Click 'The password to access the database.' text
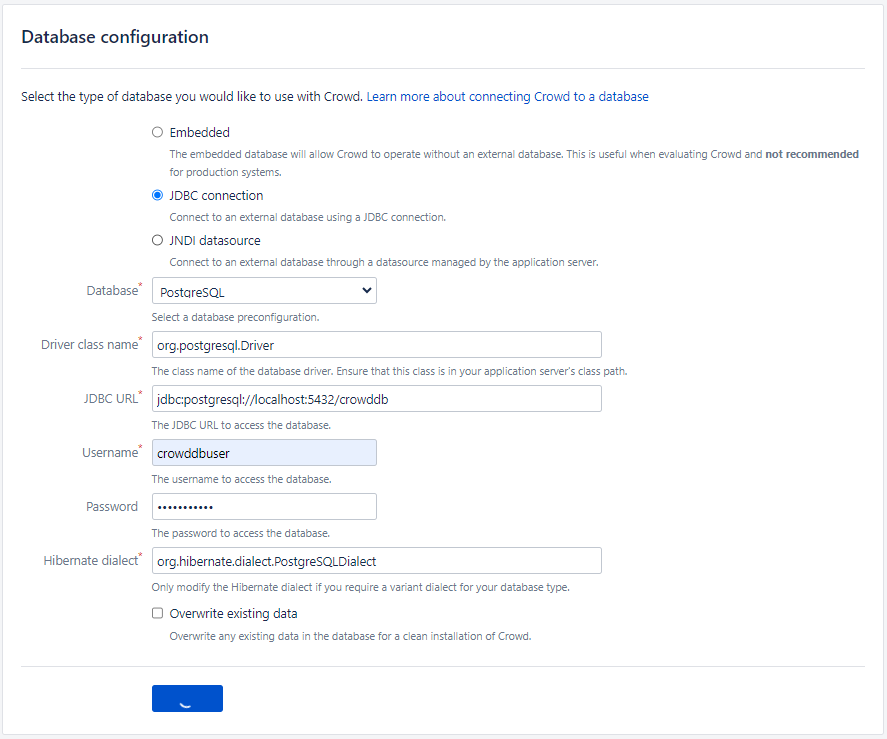The height and width of the screenshot is (739, 887). 240,534
